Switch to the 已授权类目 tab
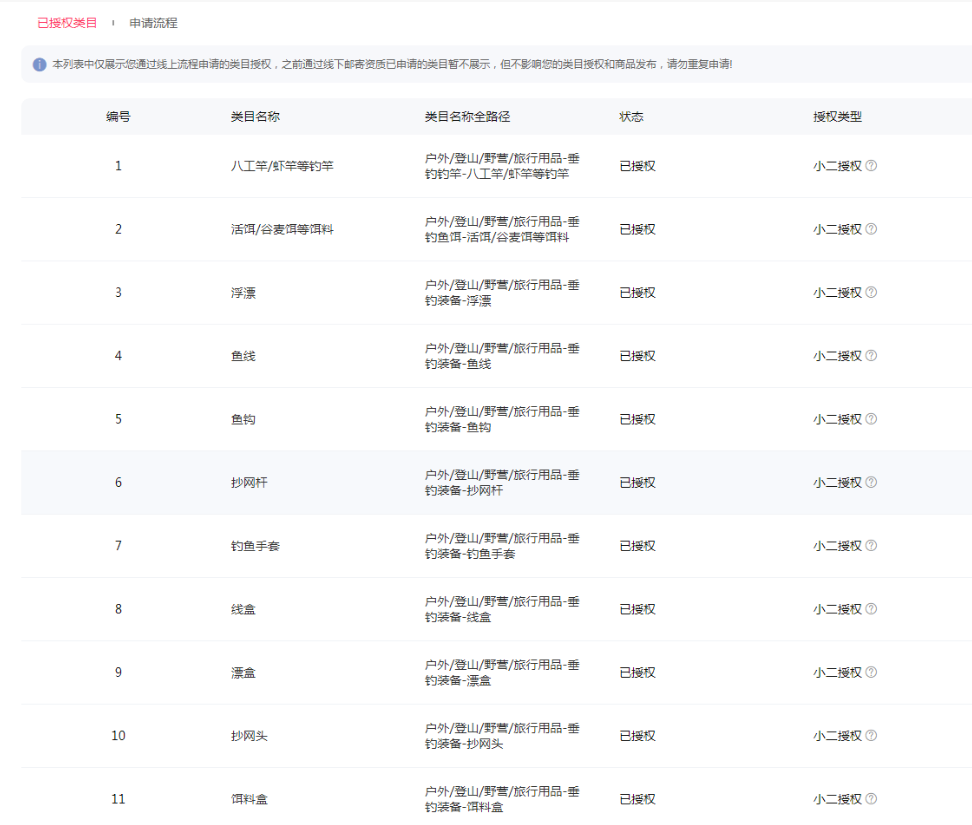 pyautogui.click(x=67, y=22)
